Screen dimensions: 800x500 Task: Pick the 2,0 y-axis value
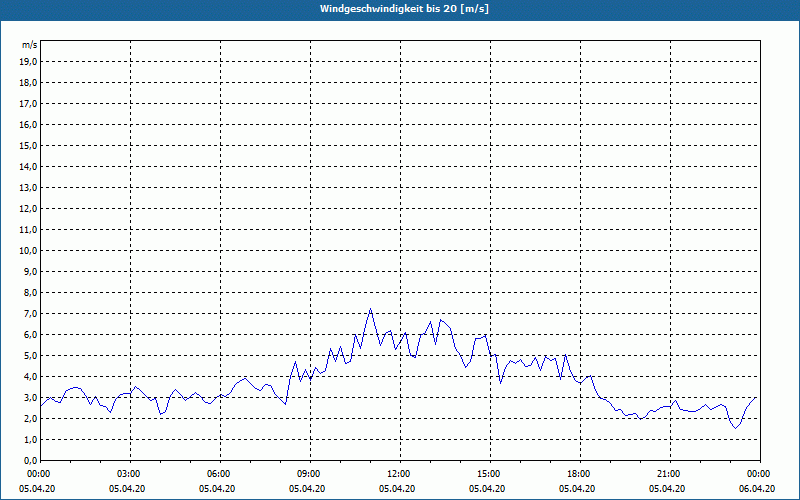(x=30, y=418)
